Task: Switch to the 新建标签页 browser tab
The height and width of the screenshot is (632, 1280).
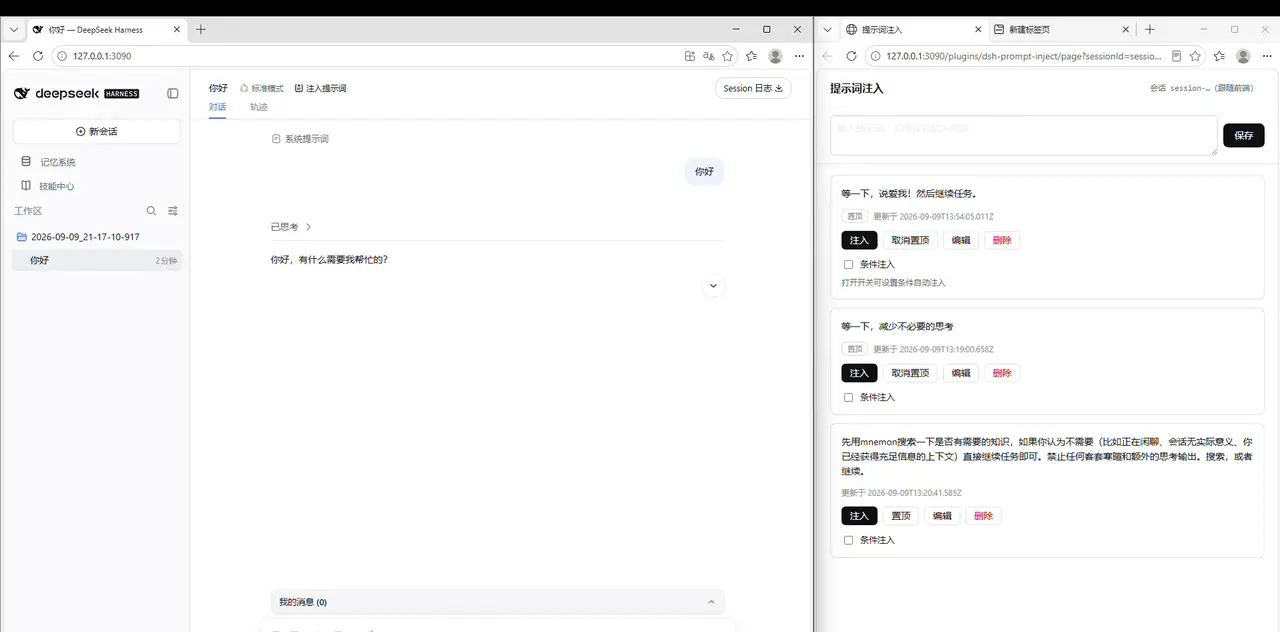Action: [1061, 30]
